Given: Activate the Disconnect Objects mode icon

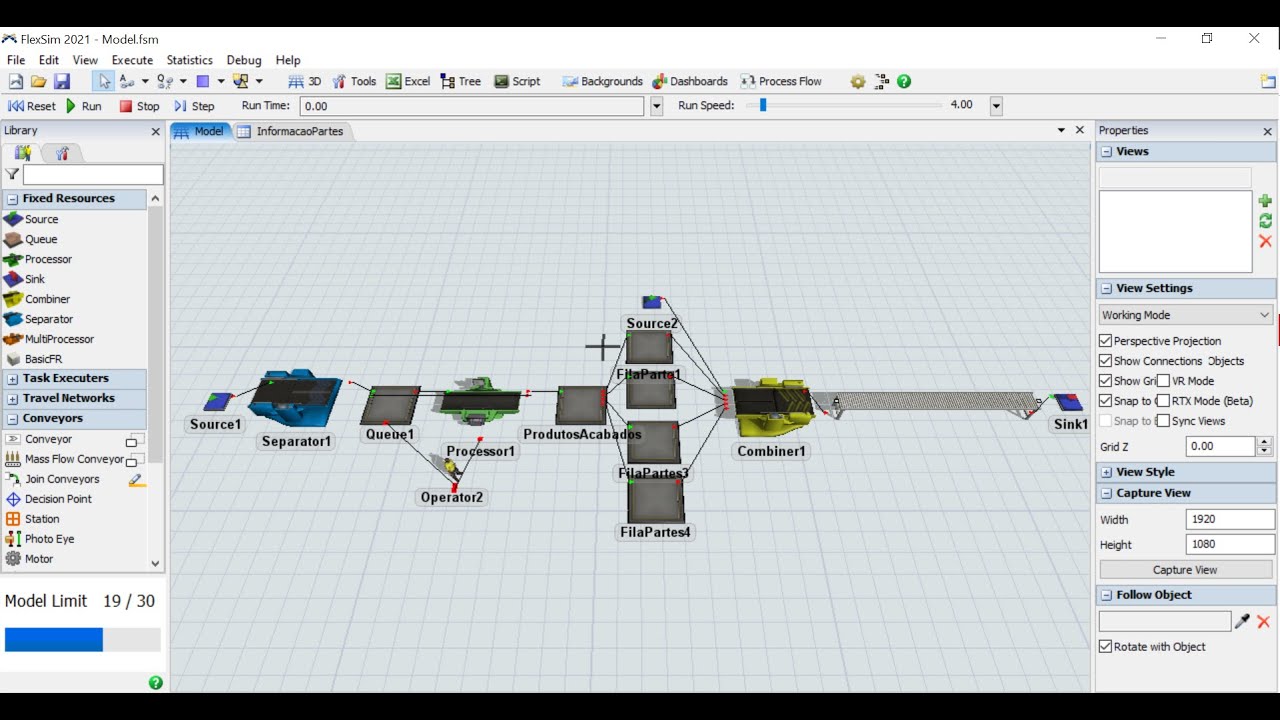Looking at the screenshot, I should (165, 82).
